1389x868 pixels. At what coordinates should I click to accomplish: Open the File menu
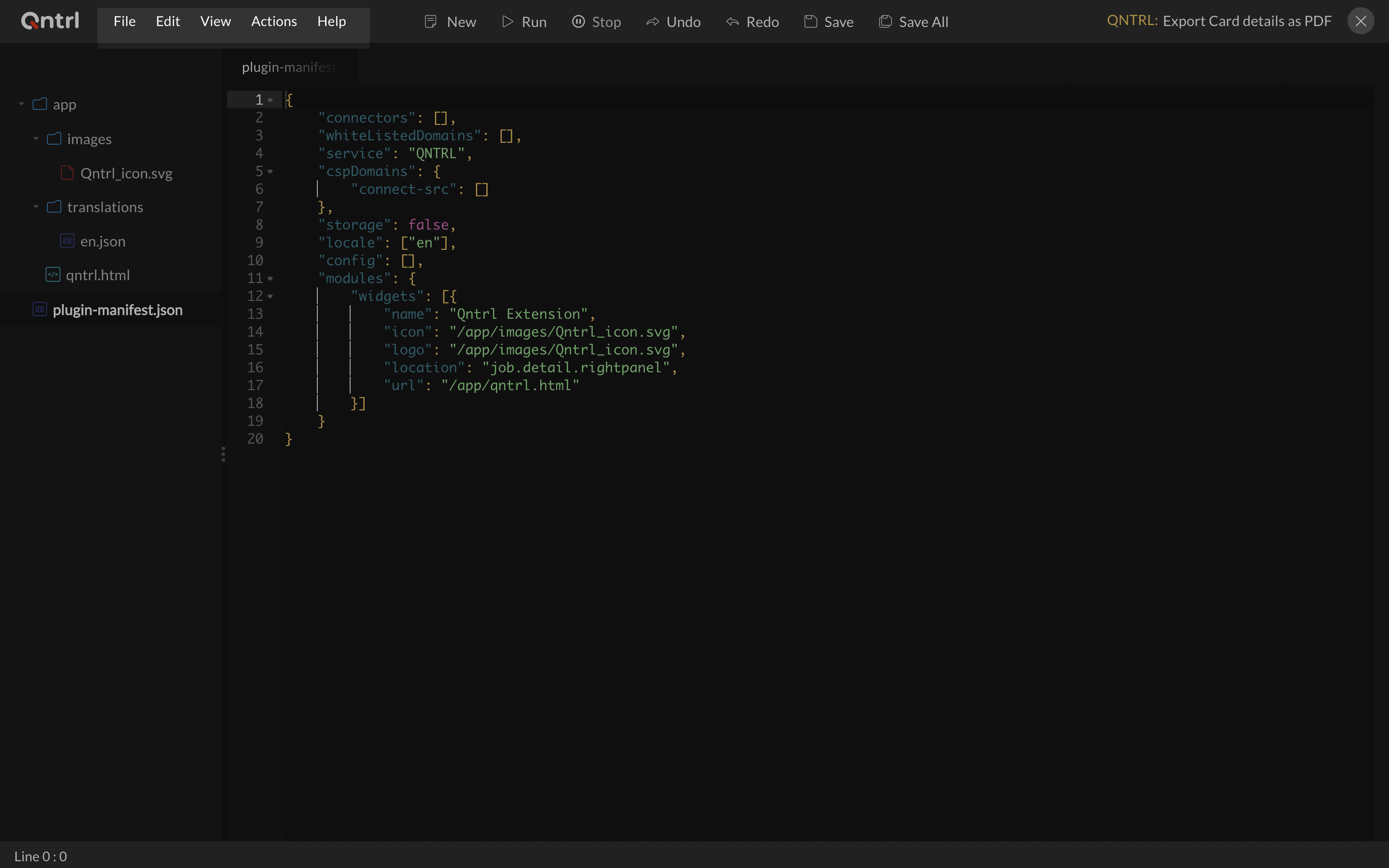(124, 21)
